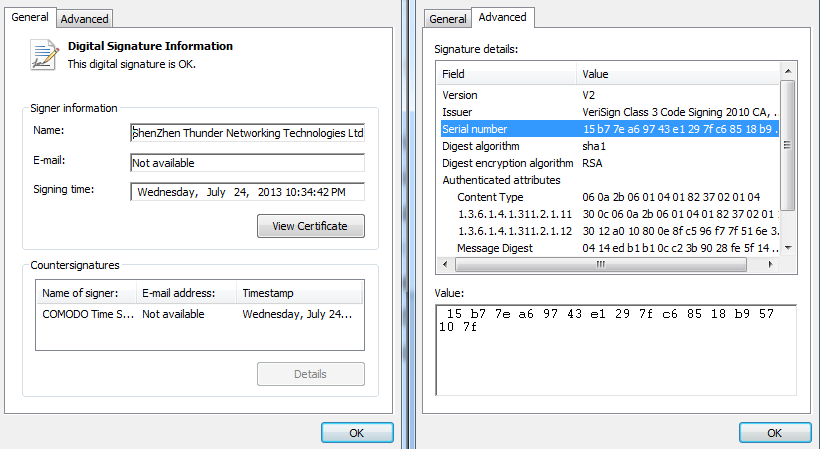Screen dimensions: 820x449
Task: Select the Issuer row
Action: coord(608,112)
